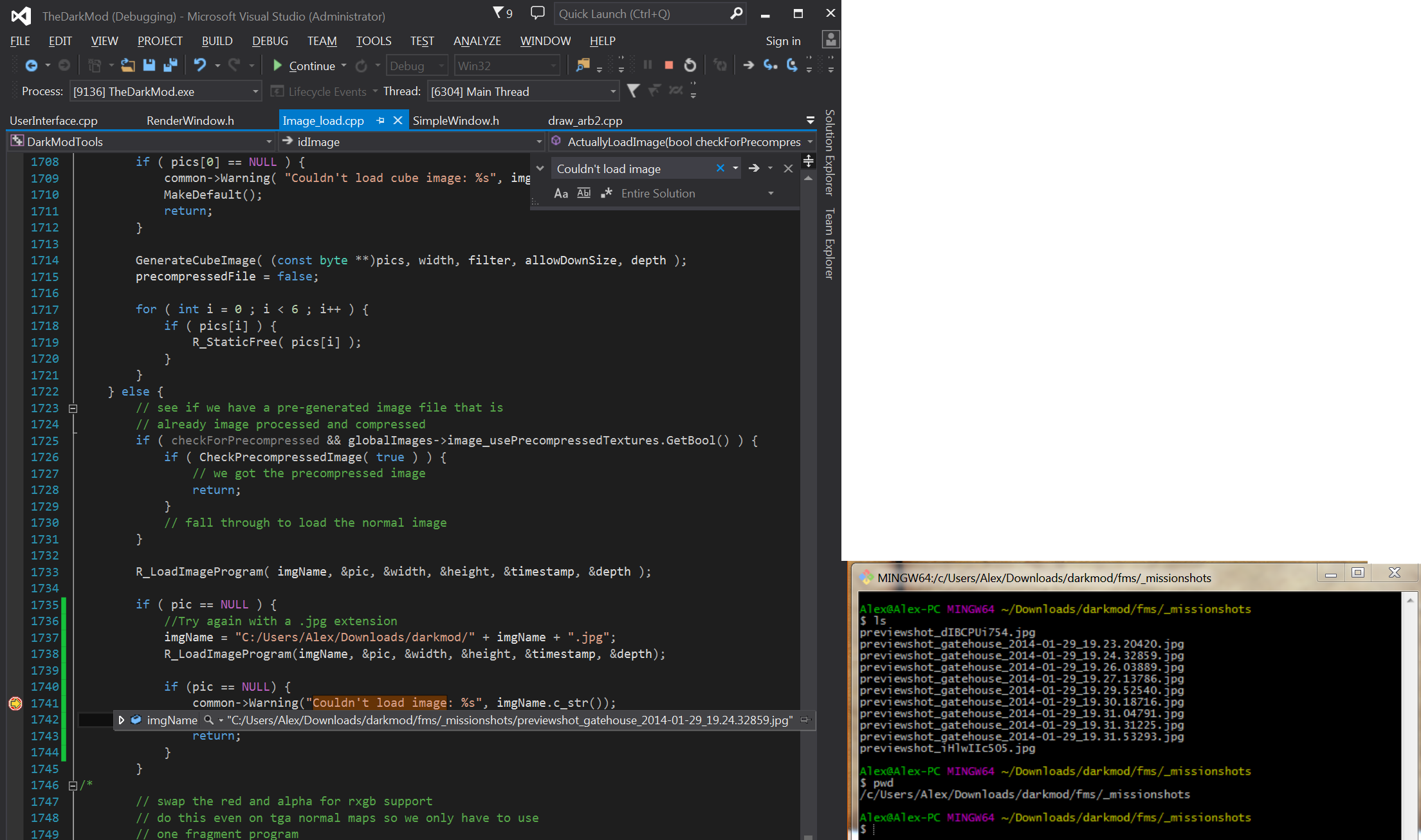Click the split editor handle above scrollbar
The height and width of the screenshot is (840, 1421).
point(809,160)
